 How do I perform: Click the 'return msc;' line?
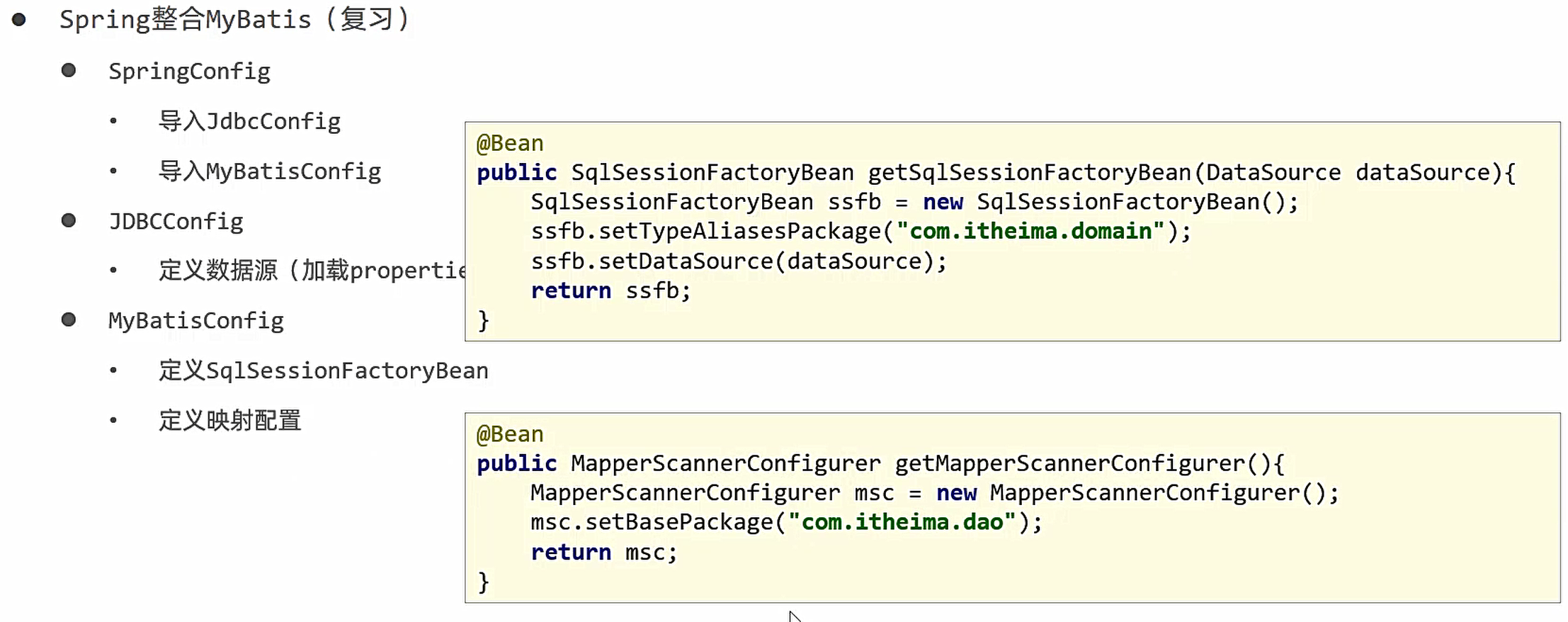click(x=604, y=553)
